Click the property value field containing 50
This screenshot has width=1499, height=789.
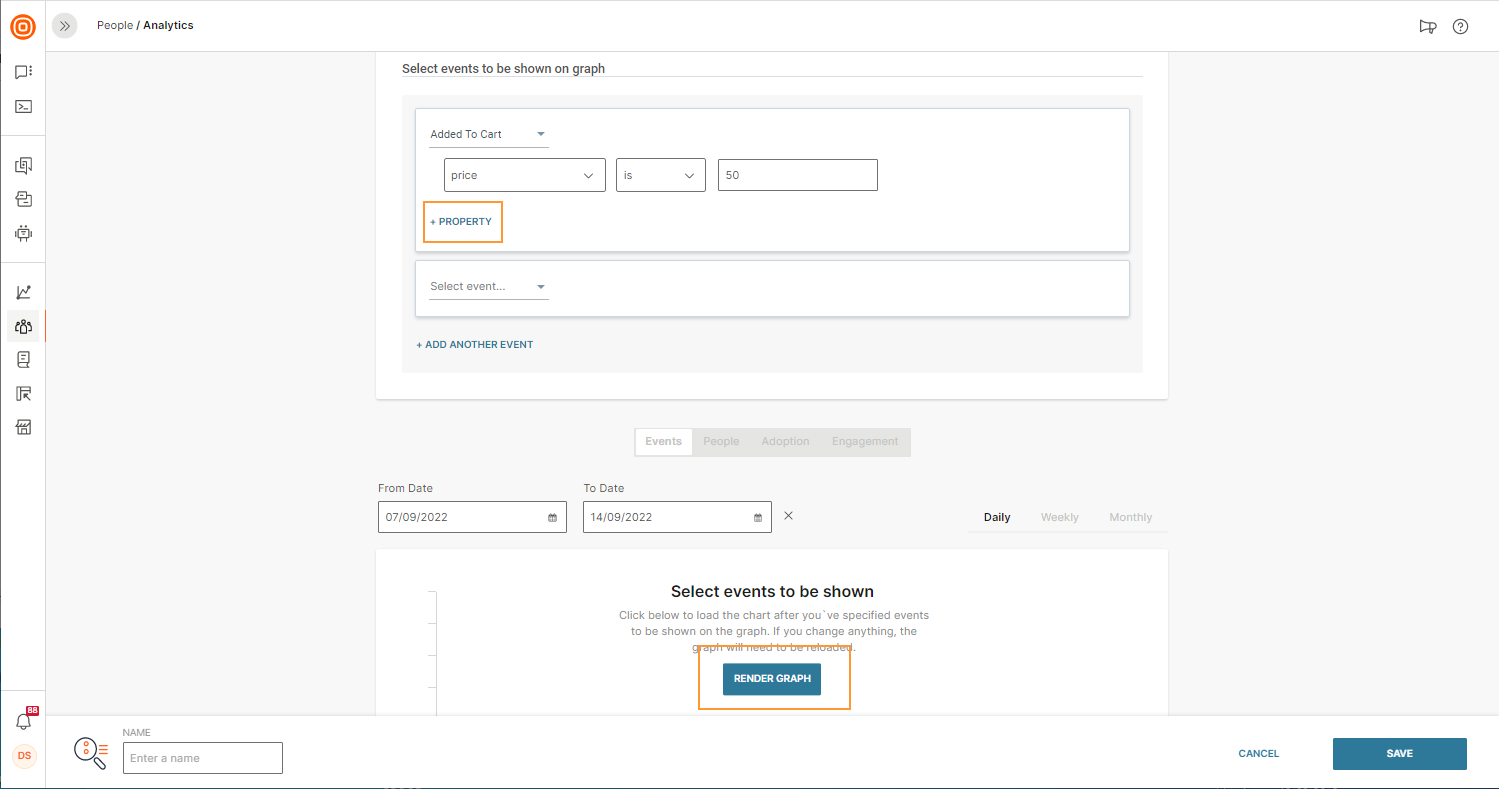798,175
